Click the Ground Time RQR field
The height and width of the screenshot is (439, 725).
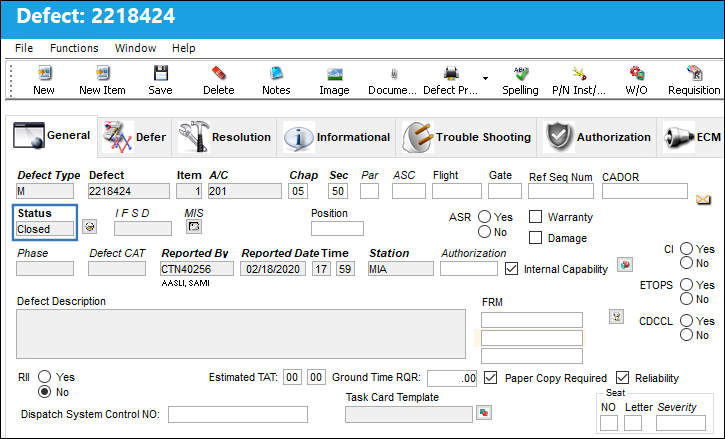click(x=452, y=378)
